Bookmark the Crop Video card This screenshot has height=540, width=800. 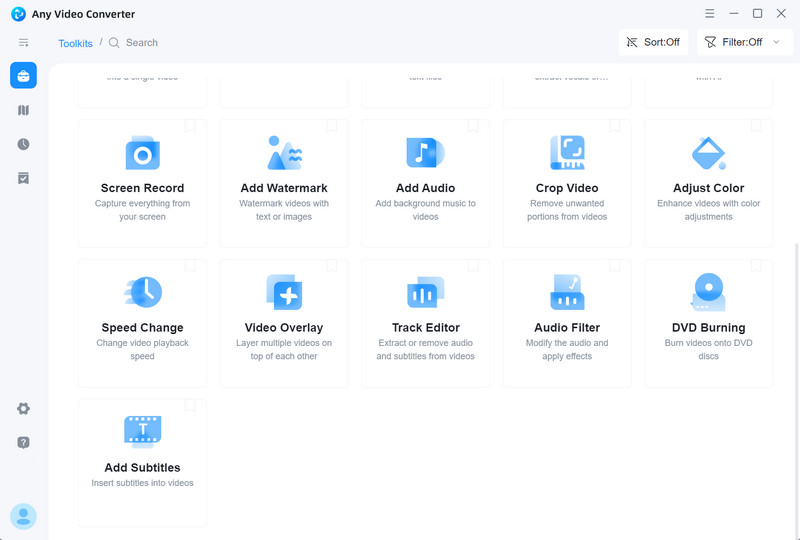(615, 126)
